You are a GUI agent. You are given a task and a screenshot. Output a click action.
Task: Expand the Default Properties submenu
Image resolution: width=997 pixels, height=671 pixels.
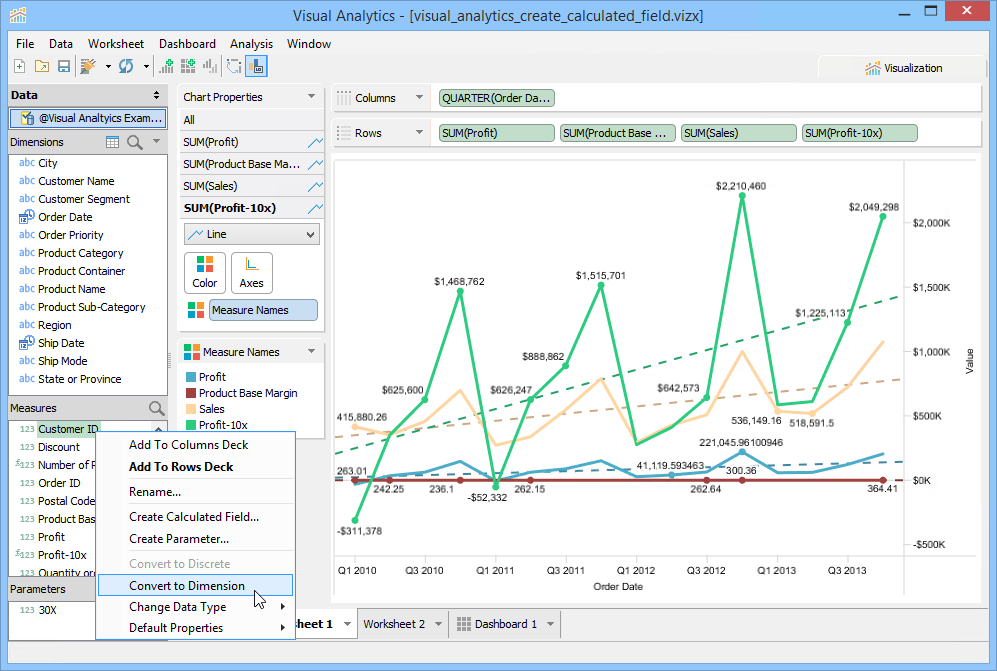(195, 628)
